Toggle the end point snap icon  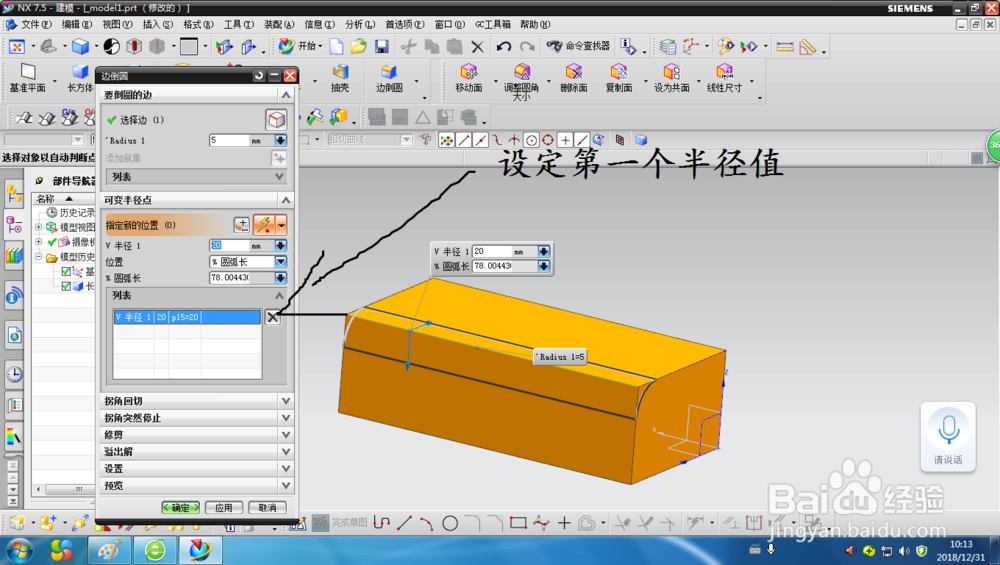coord(464,140)
